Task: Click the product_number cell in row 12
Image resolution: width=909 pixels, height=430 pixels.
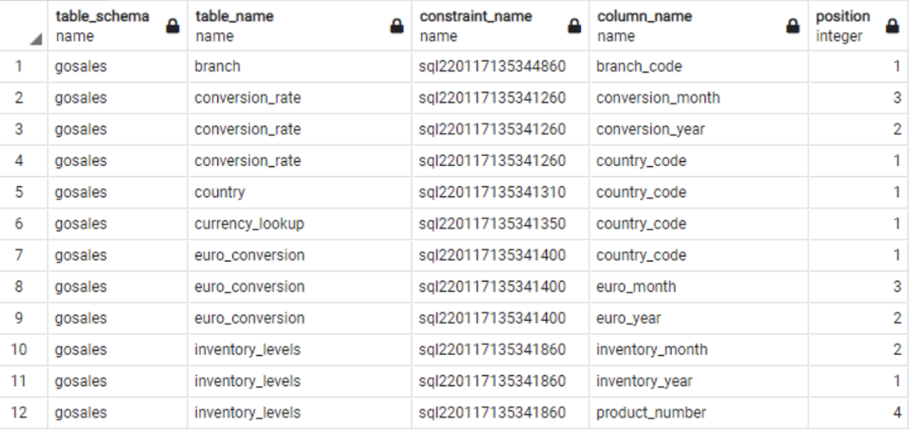Action: tap(699, 413)
